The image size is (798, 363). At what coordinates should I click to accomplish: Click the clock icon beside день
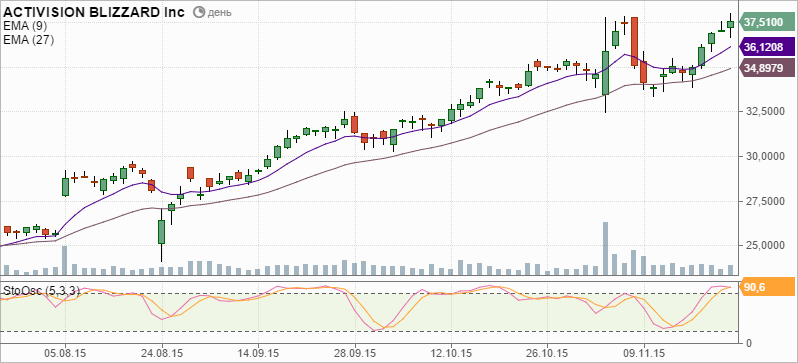[x=200, y=12]
